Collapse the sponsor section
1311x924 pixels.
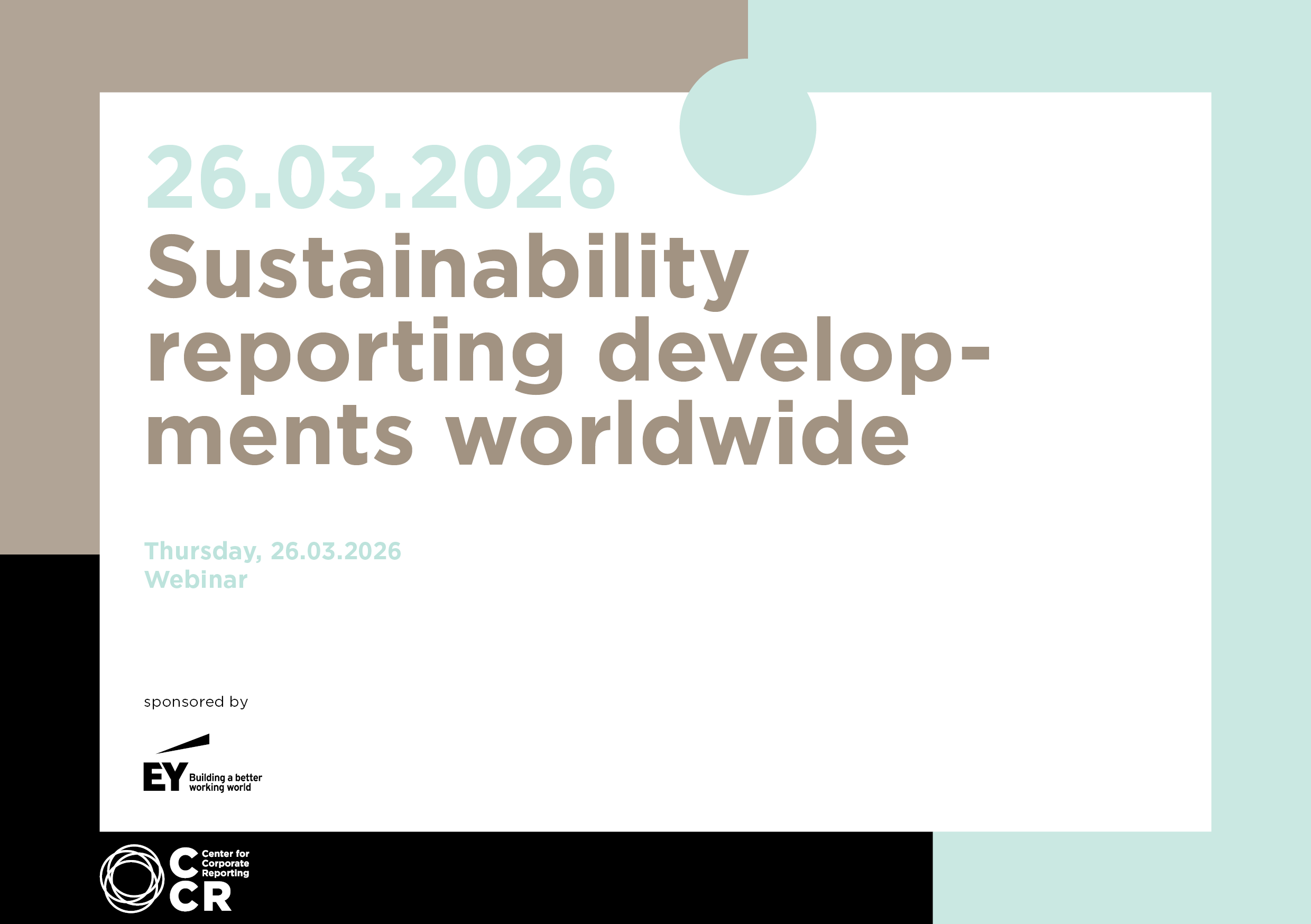click(200, 742)
